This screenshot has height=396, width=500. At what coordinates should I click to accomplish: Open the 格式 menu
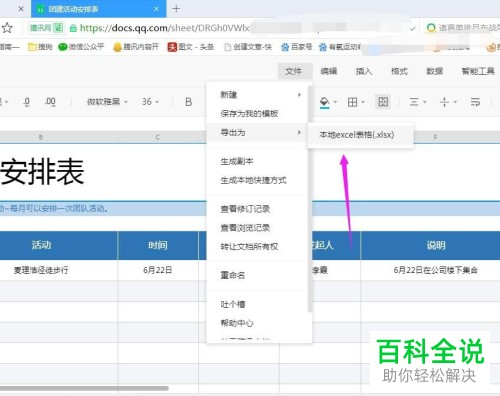pyautogui.click(x=399, y=71)
